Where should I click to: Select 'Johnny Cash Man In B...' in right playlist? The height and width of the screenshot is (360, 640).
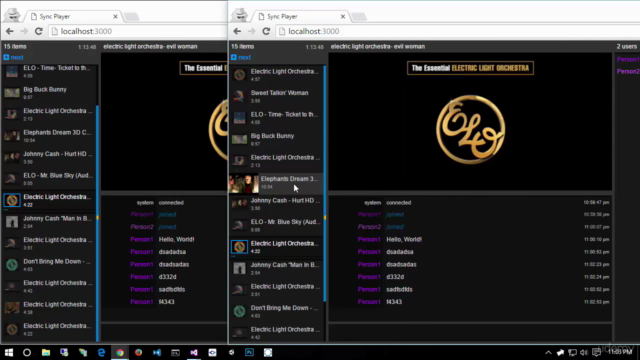tap(276, 269)
